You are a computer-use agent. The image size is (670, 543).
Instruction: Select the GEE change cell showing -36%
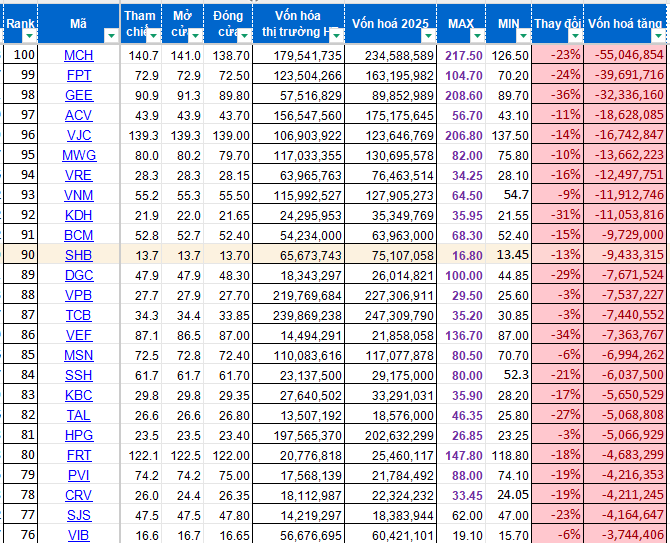pyautogui.click(x=558, y=95)
